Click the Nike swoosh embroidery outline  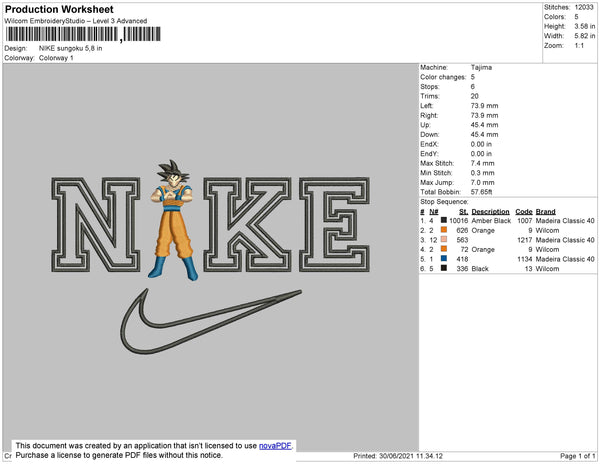[x=211, y=321]
